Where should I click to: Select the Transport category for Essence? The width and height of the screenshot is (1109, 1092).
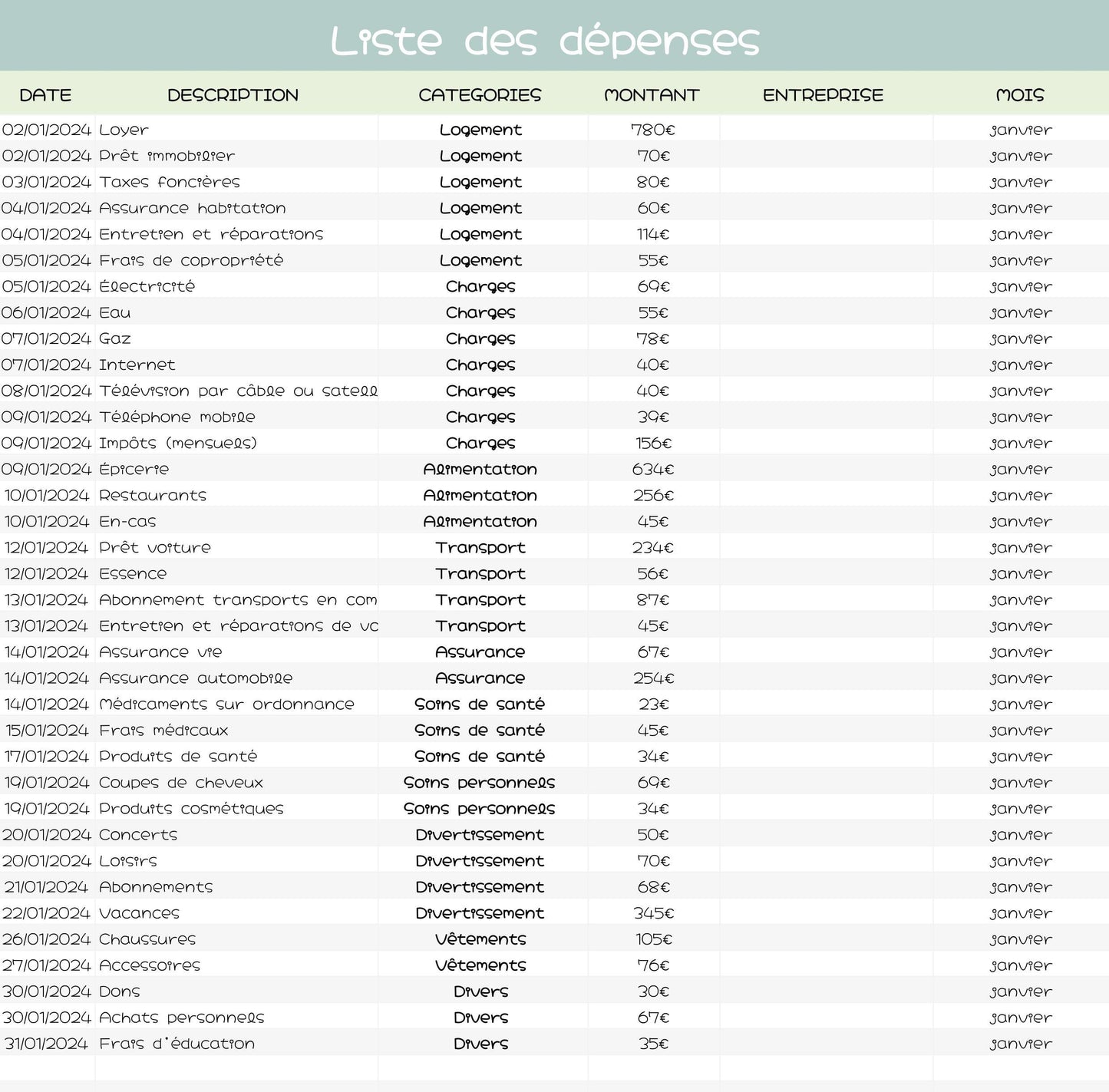pos(480,572)
